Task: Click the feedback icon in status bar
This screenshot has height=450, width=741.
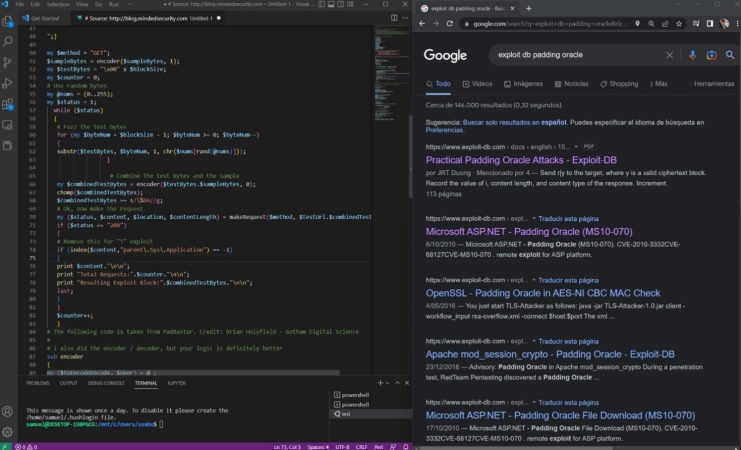Action: click(x=394, y=446)
